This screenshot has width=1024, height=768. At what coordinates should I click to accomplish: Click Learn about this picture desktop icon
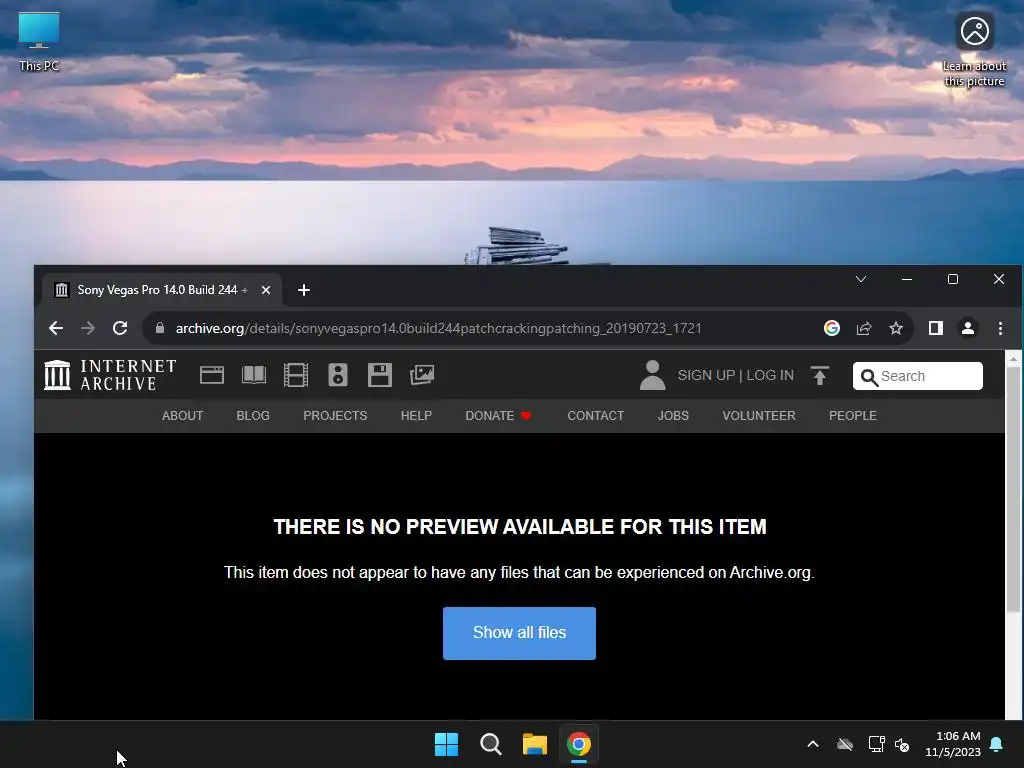coord(974,50)
